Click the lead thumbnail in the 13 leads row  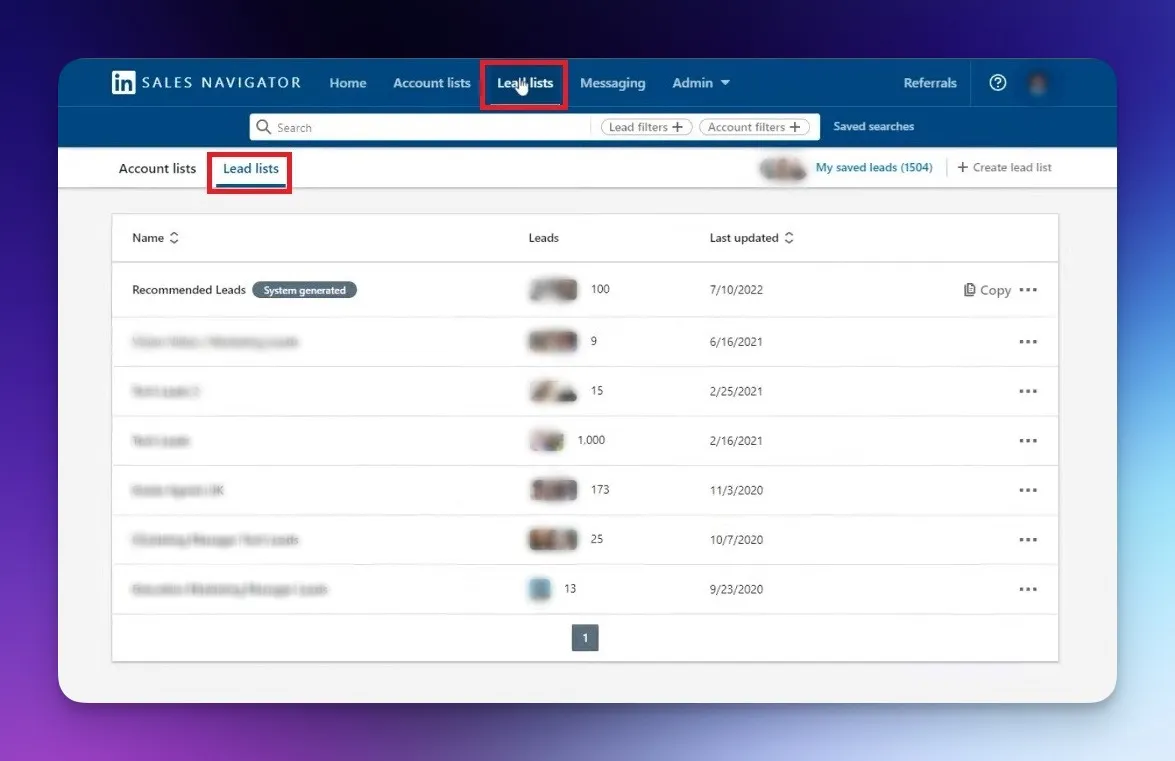(x=540, y=589)
